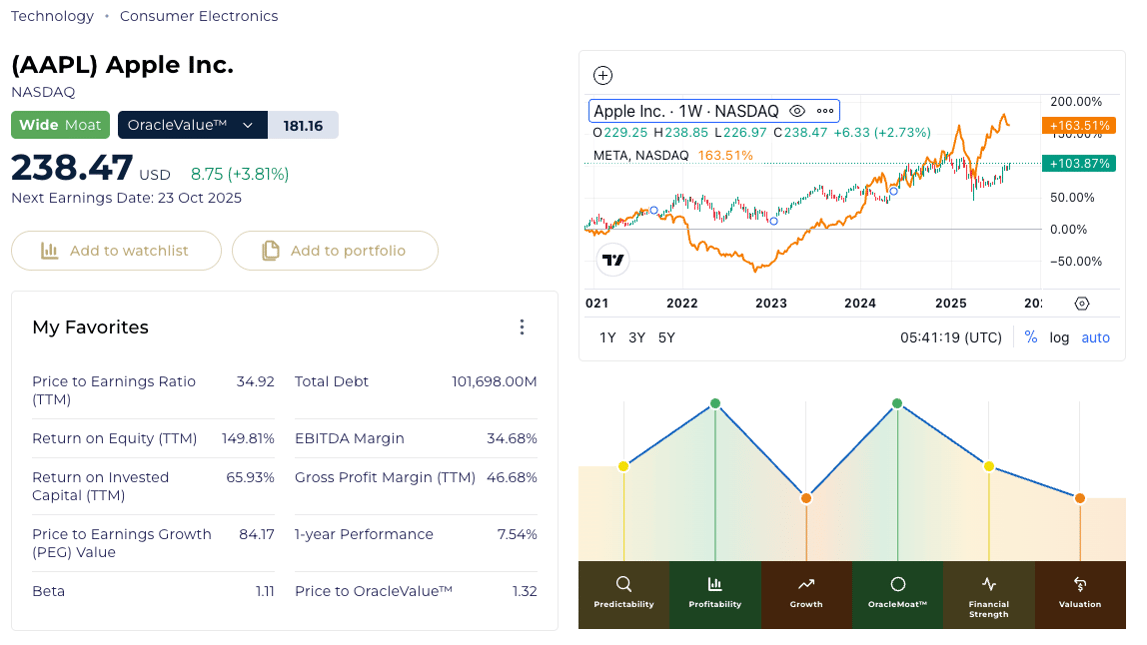The width and height of the screenshot is (1147, 645).
Task: Click Price to Earnings Growth (PEG) Value label
Action: tap(121, 543)
